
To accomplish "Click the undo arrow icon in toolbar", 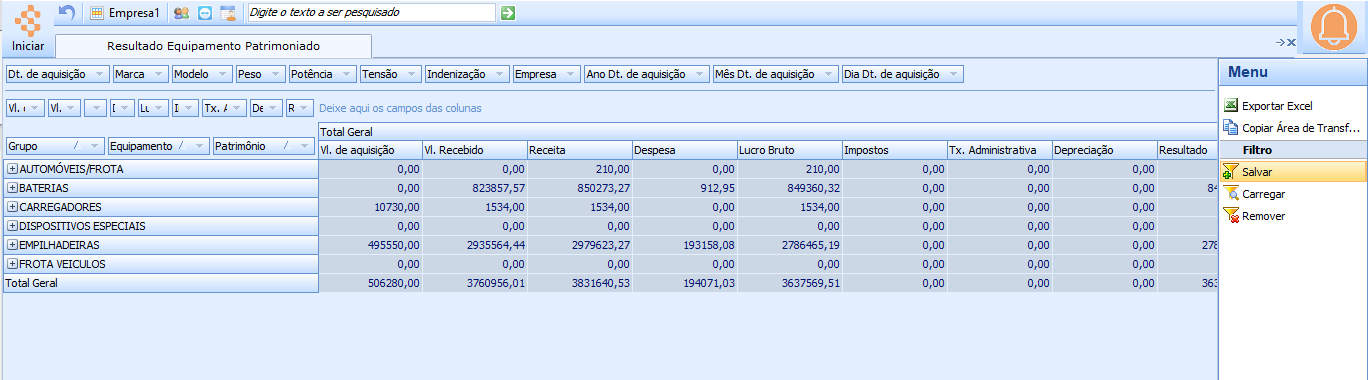I will [67, 13].
